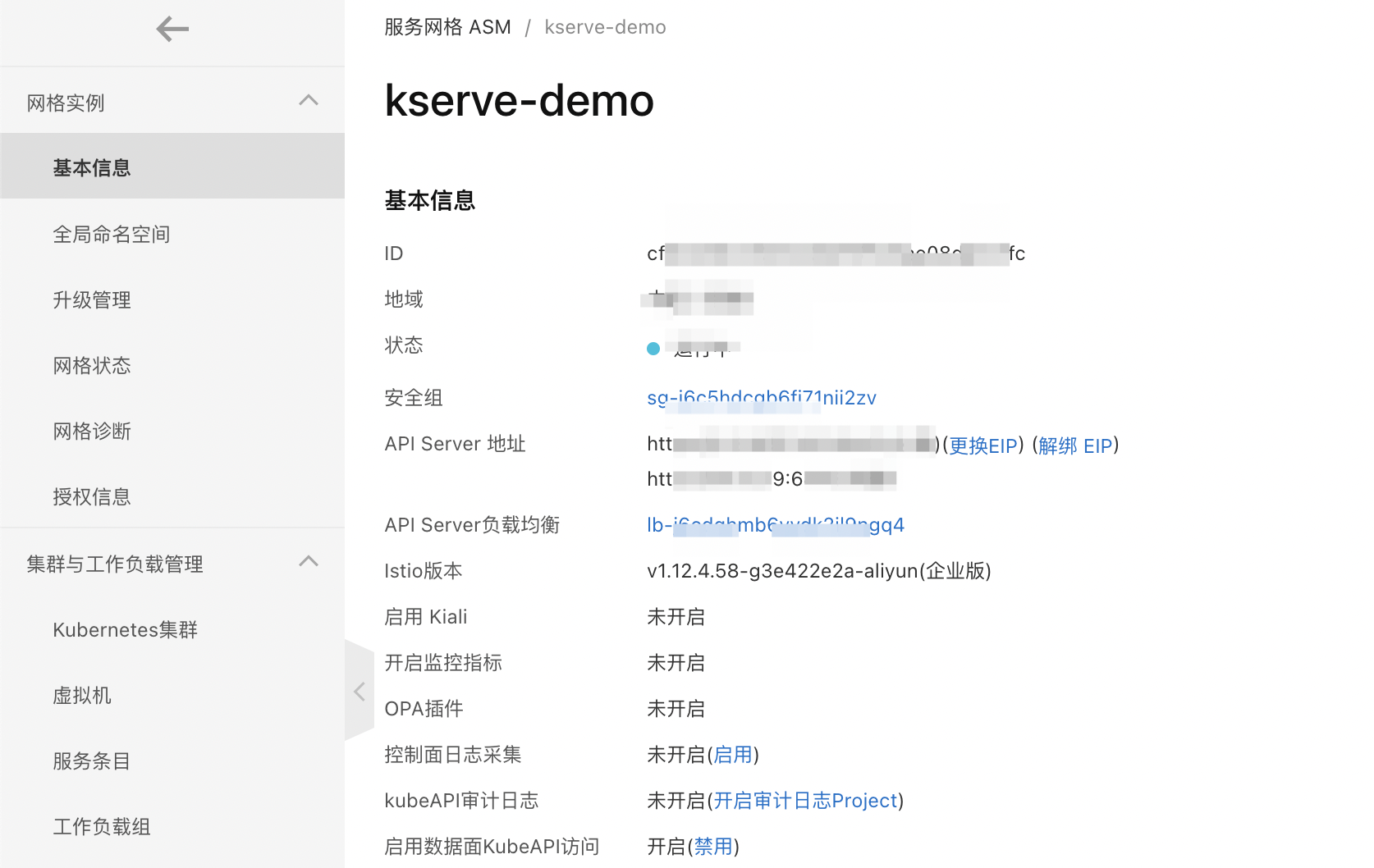Open 工作负载组
The image size is (1374, 868).
click(x=101, y=827)
